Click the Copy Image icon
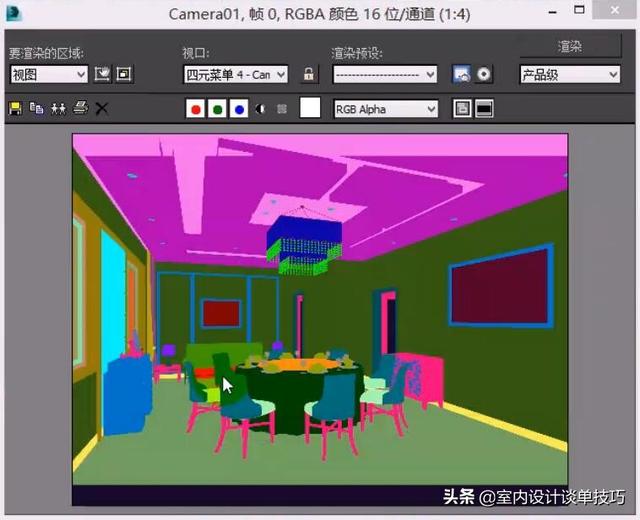 (x=37, y=109)
